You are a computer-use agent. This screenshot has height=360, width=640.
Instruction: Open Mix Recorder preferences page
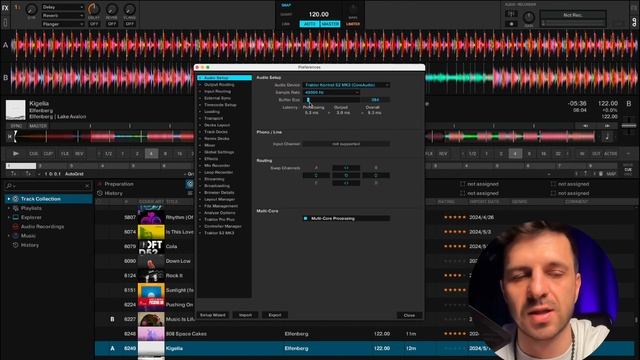point(217,166)
